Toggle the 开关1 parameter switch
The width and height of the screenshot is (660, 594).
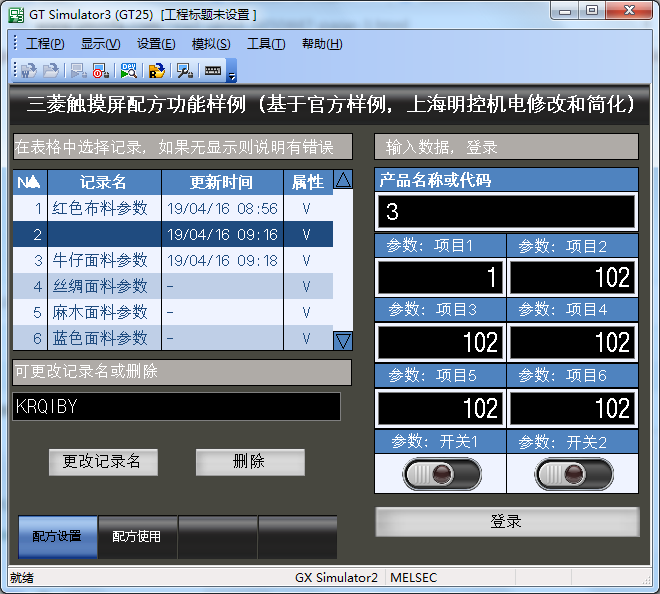(440, 473)
